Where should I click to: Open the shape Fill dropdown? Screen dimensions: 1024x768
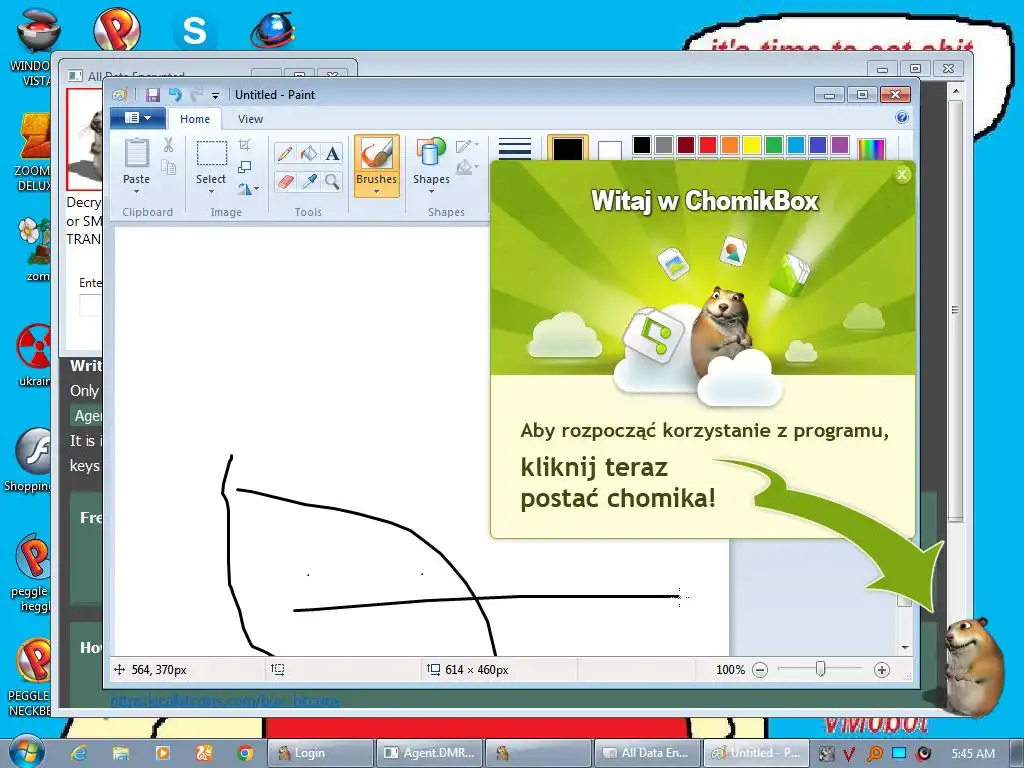coord(468,167)
